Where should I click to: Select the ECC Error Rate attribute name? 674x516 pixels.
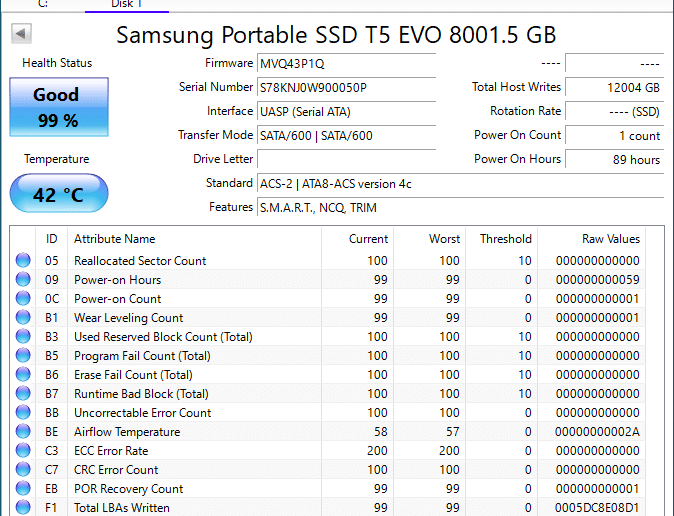[x=111, y=450]
